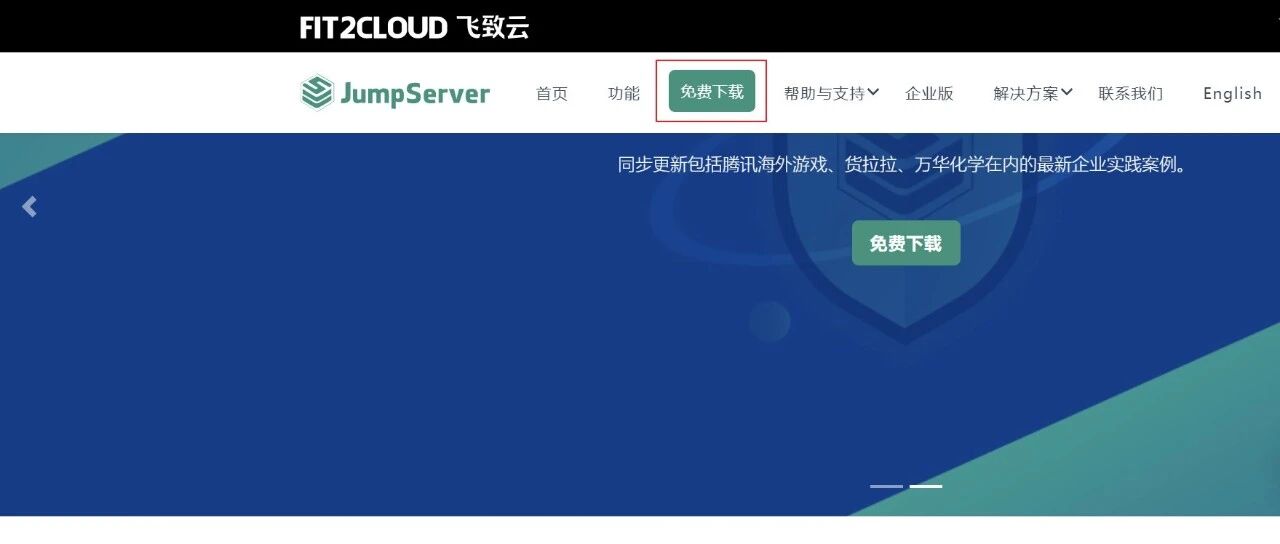The width and height of the screenshot is (1280, 544).
Task: Click the JumpServer logo icon
Action: point(317,93)
